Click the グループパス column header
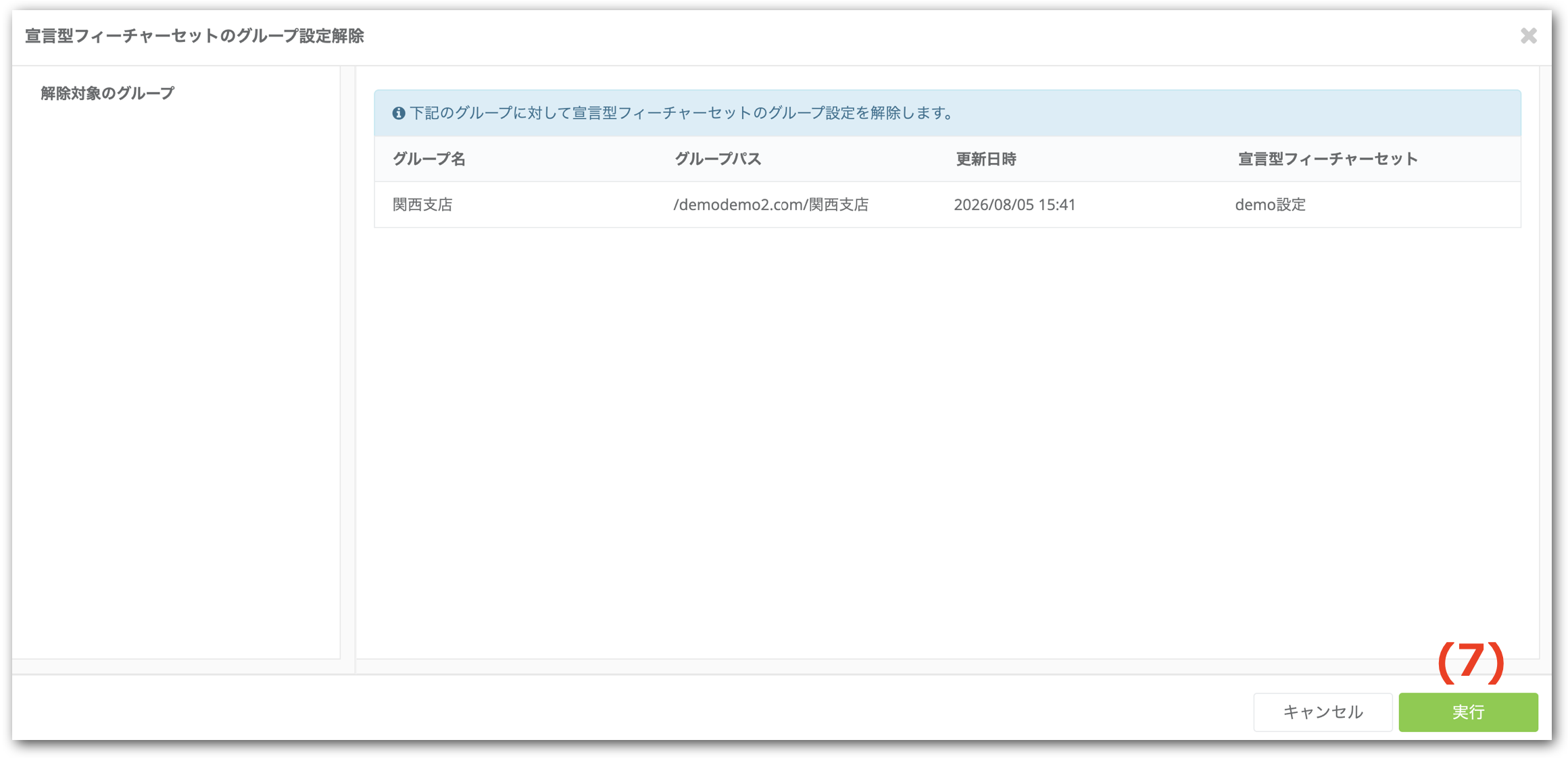The width and height of the screenshot is (1568, 765). 718,159
